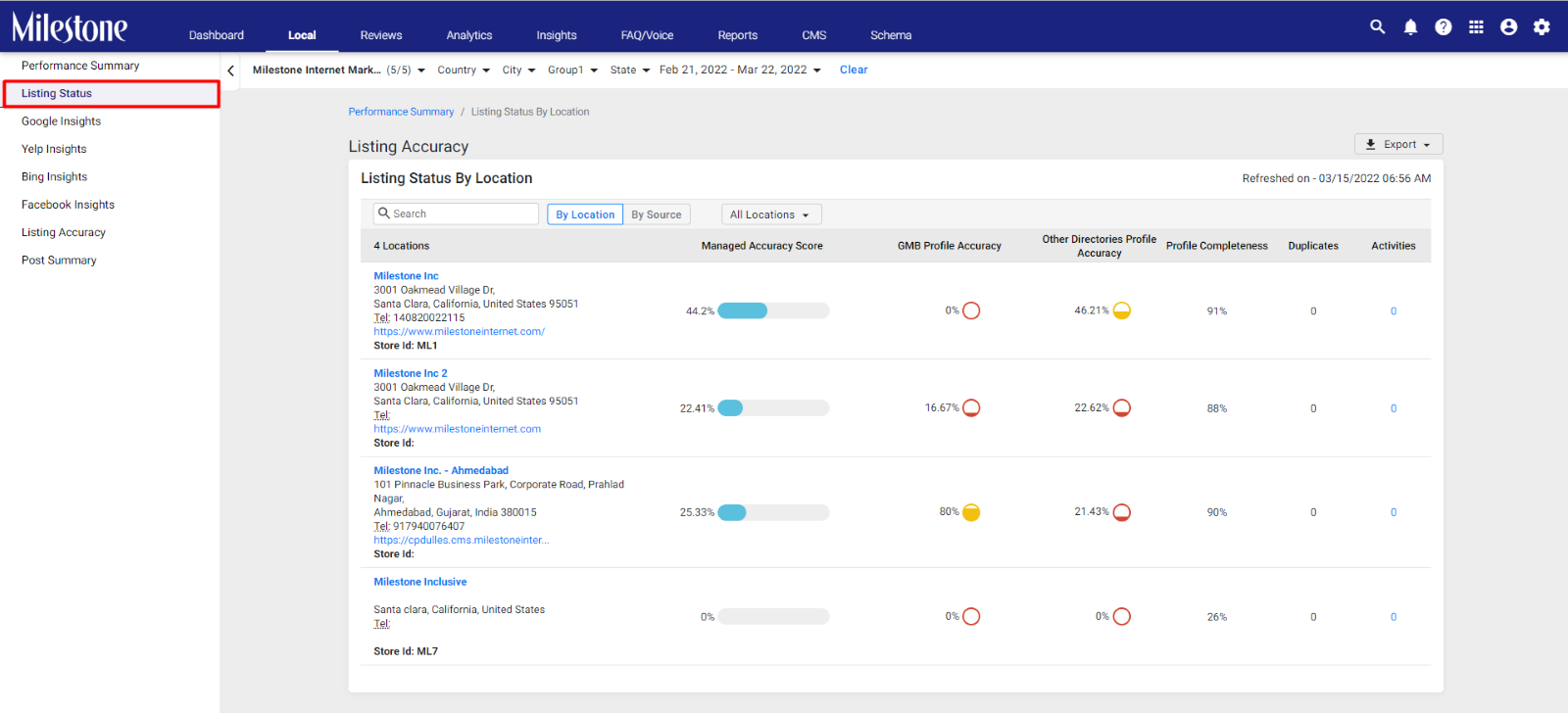Click other directories circle for Milestone Inclusive
The width and height of the screenshot is (1568, 713).
click(x=1122, y=616)
